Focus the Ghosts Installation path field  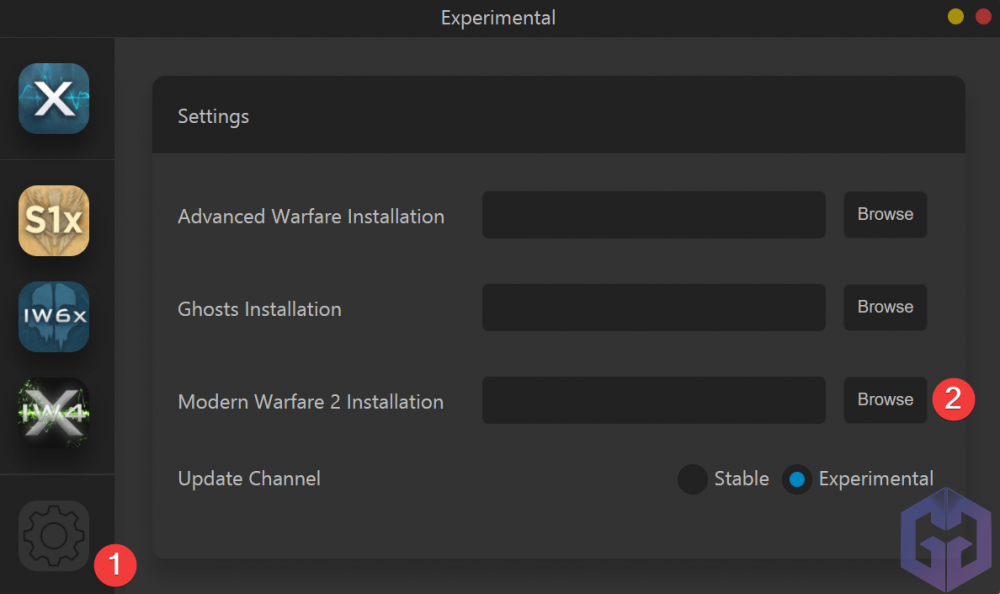tap(653, 307)
